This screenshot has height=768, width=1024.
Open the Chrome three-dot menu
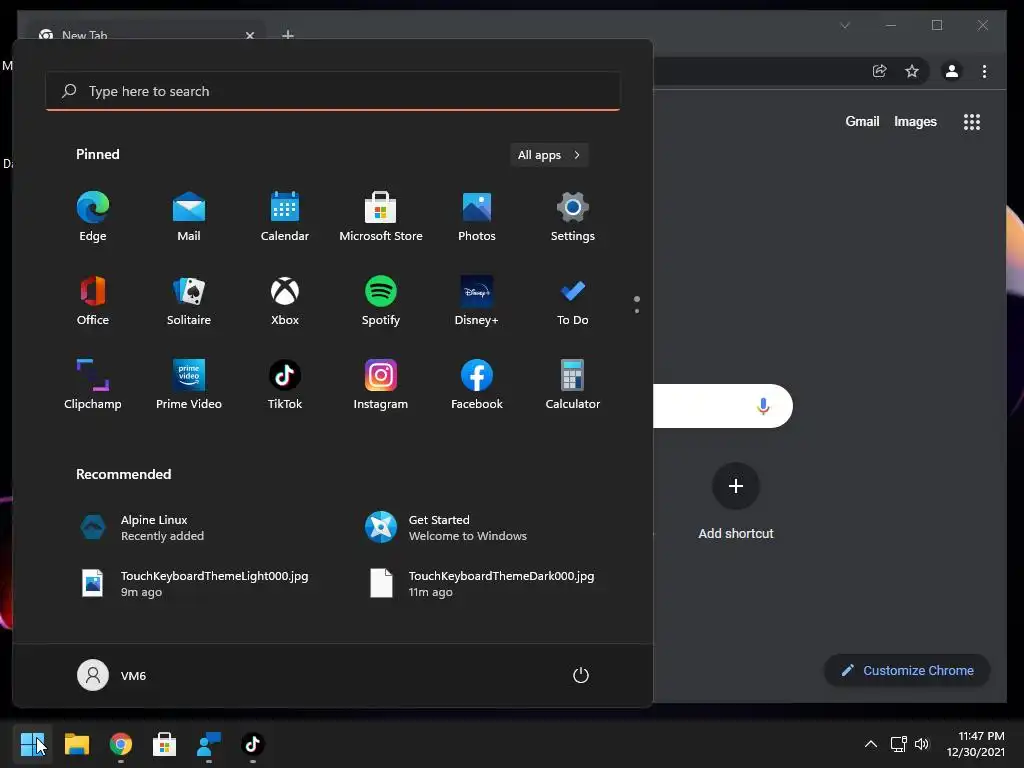(x=984, y=71)
